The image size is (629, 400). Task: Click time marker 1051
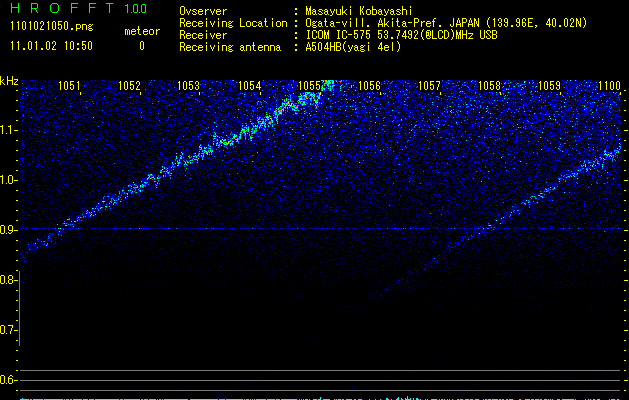69,86
